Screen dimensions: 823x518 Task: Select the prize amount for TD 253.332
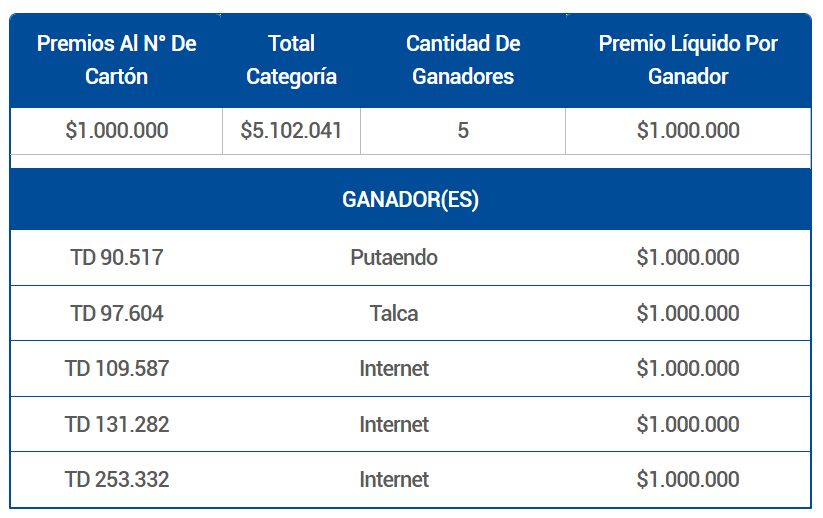pos(688,480)
